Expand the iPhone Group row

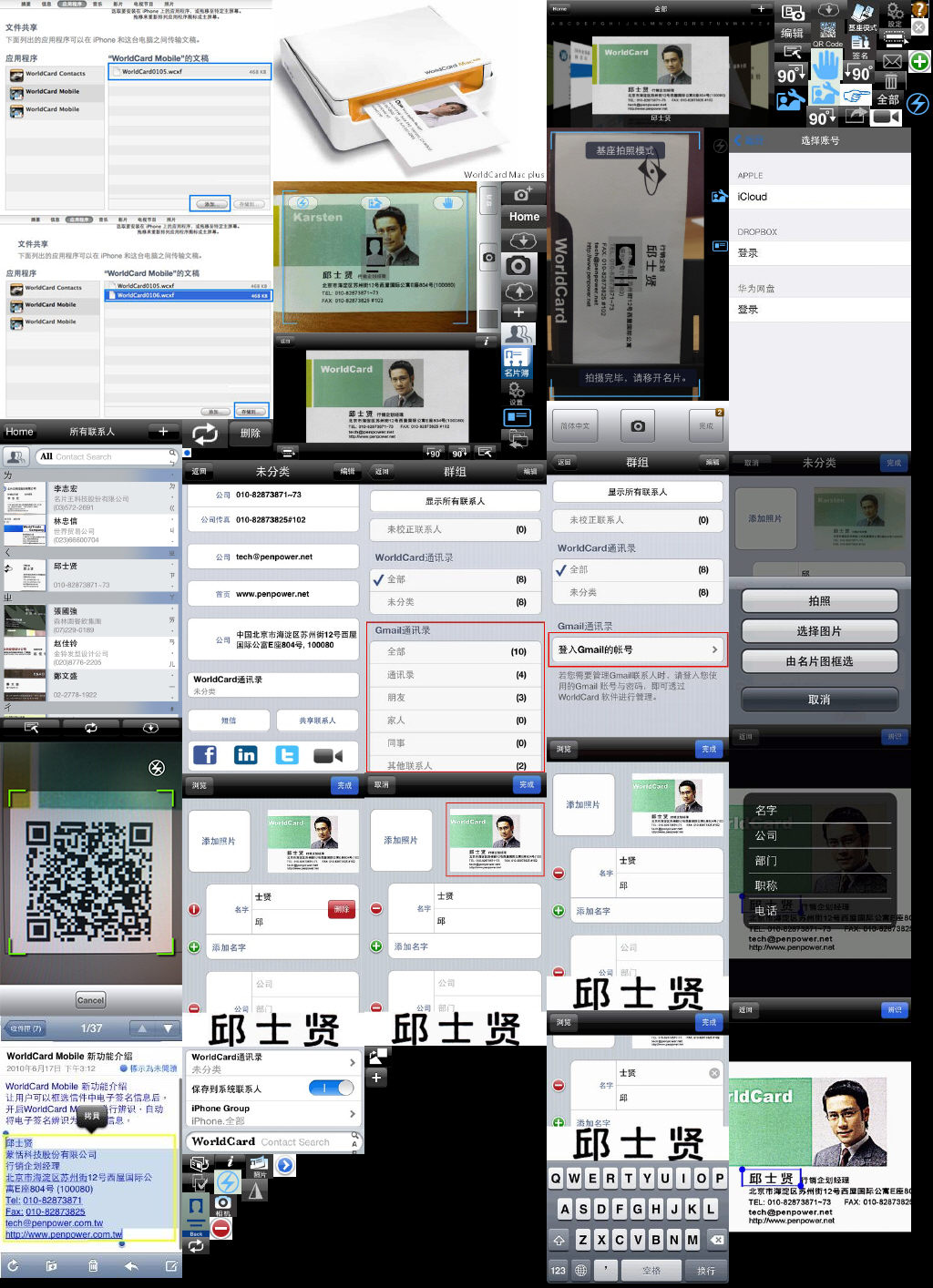pos(272,1114)
